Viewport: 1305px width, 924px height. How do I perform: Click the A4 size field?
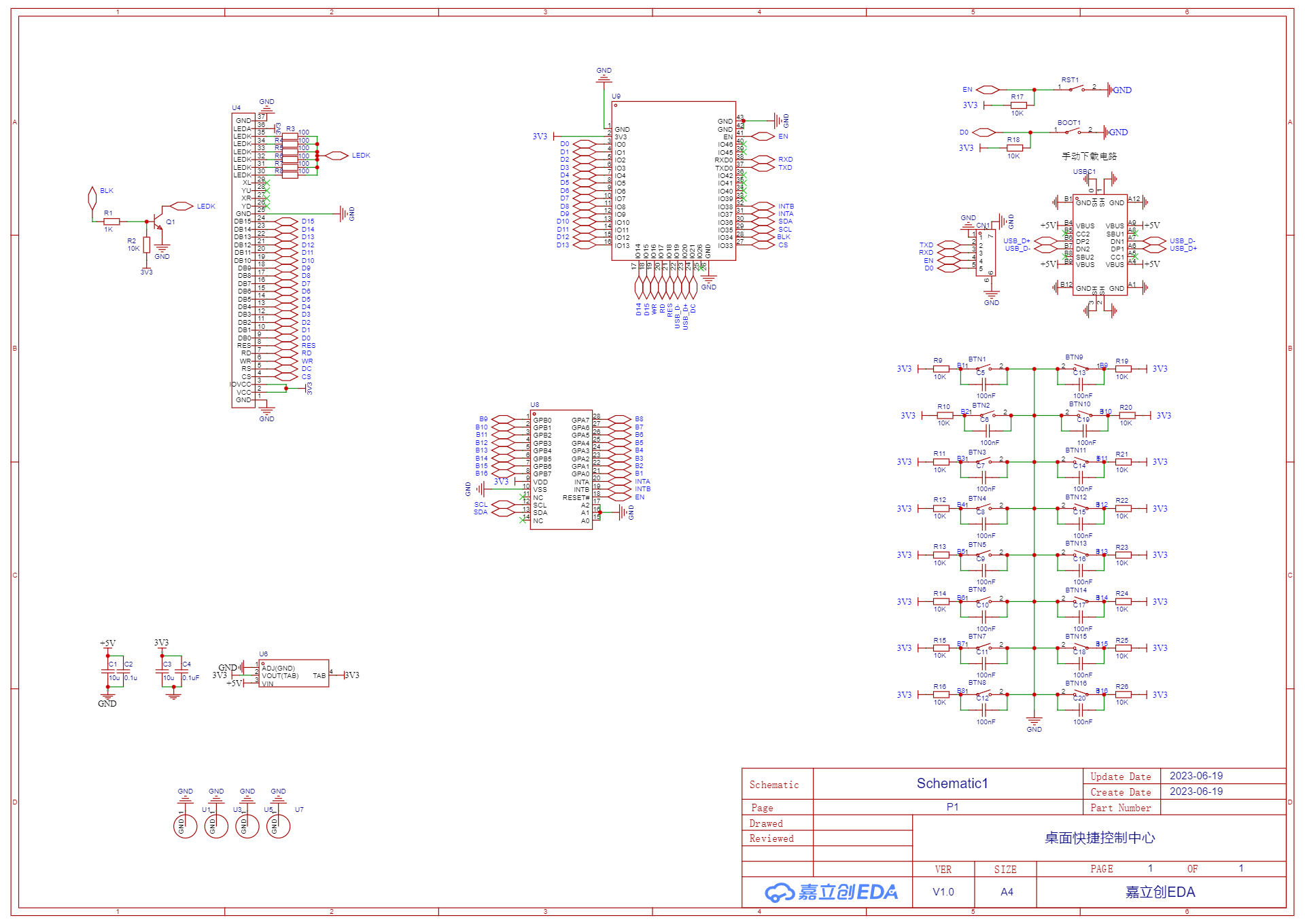[1007, 892]
